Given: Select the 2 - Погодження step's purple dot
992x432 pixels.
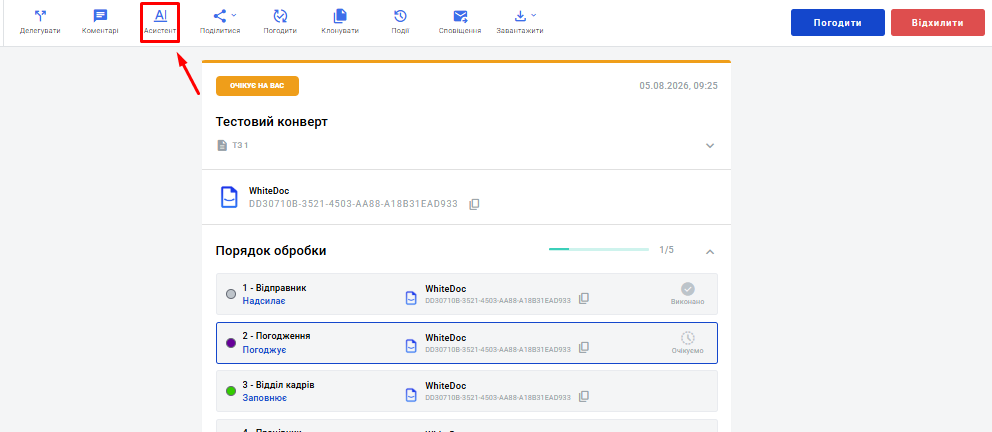Looking at the screenshot, I should pos(231,343).
